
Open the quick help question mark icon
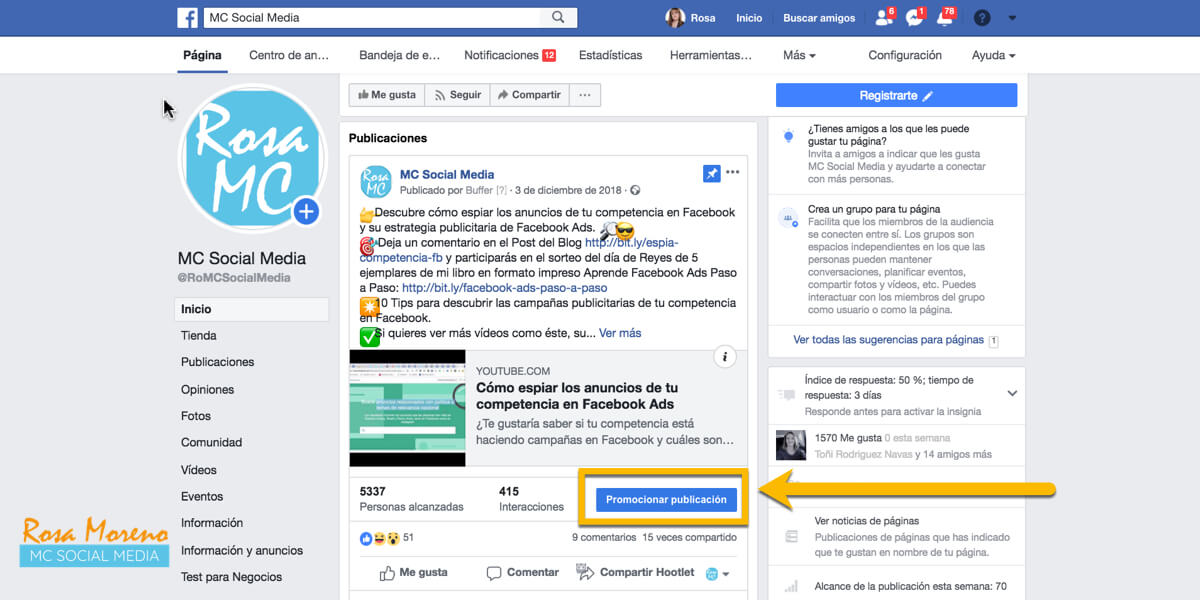[x=982, y=18]
